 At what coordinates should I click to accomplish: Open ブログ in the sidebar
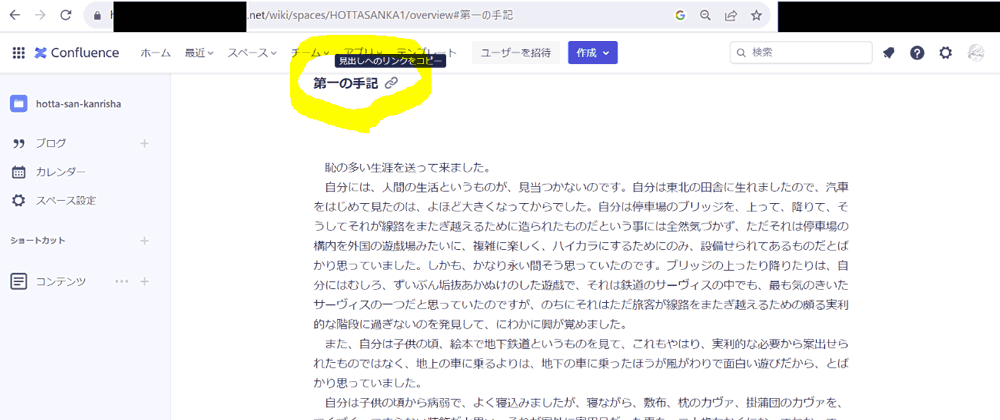click(x=50, y=143)
